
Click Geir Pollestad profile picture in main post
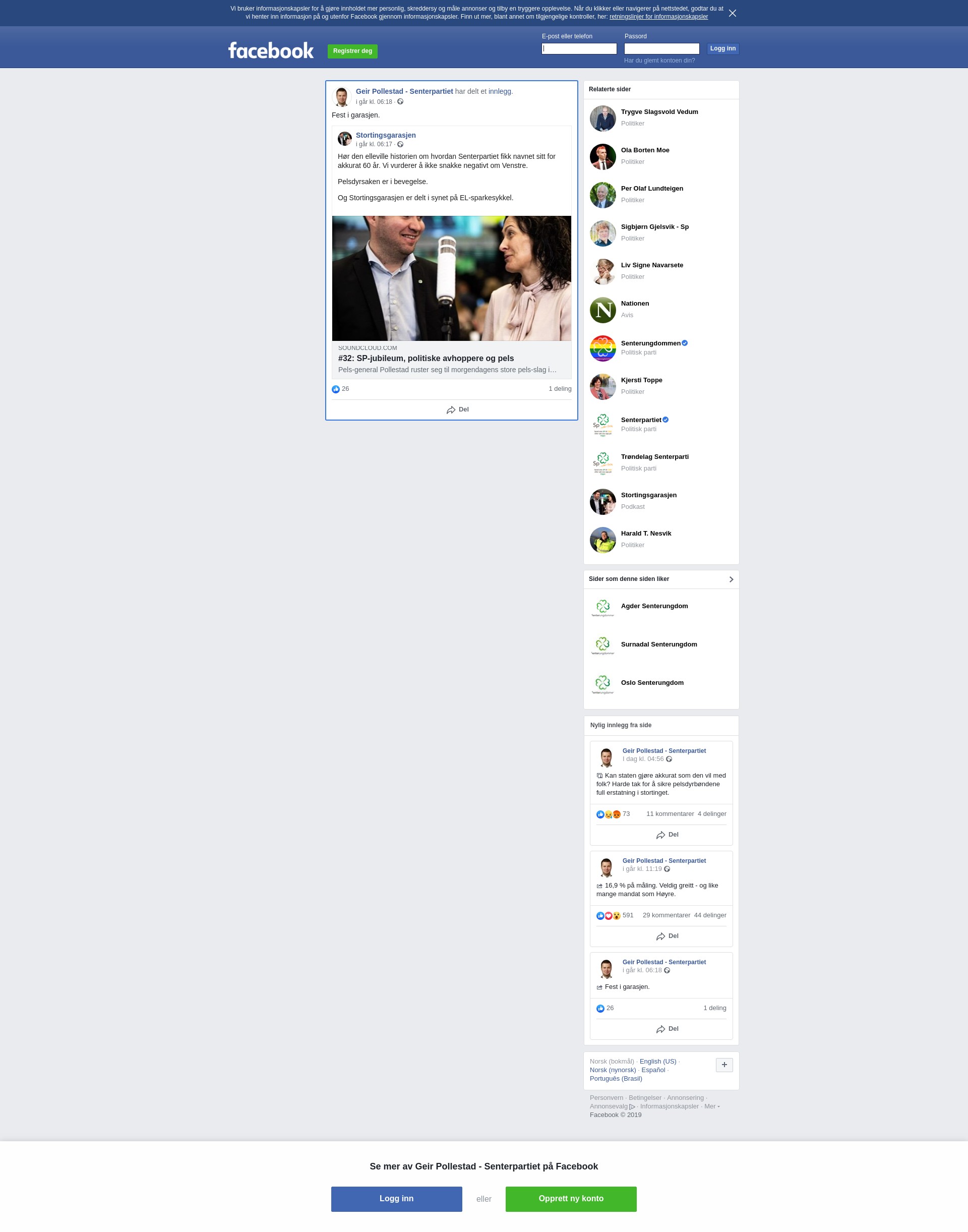[342, 97]
